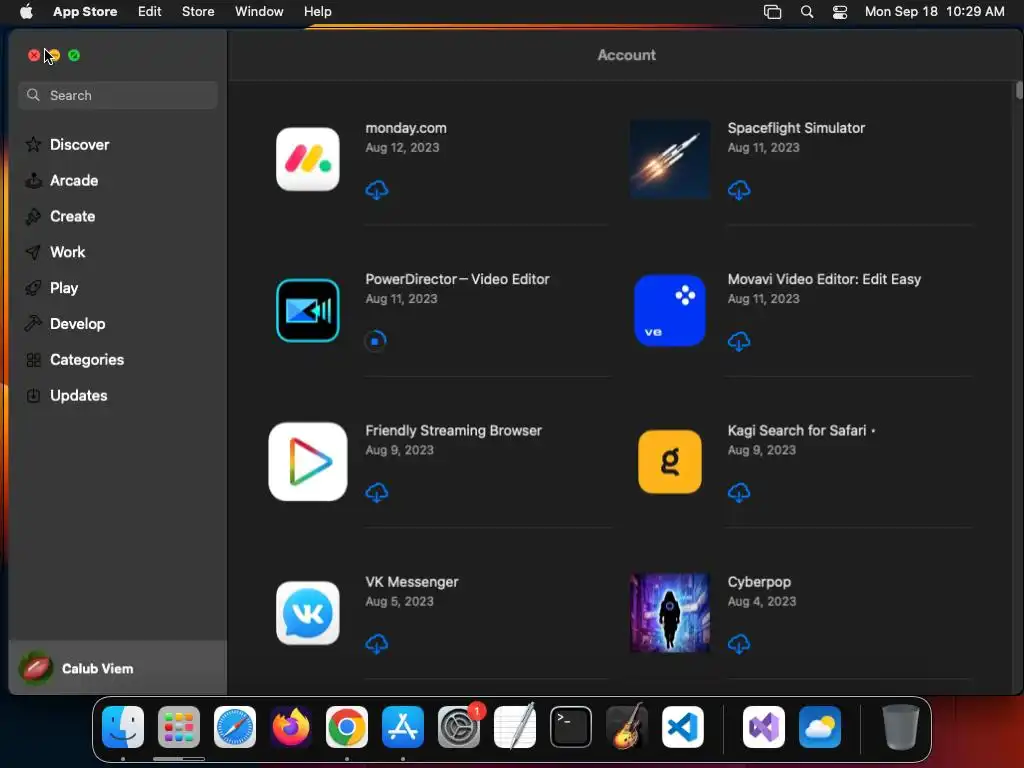Click the 'VK Messenger' title

[411, 582]
